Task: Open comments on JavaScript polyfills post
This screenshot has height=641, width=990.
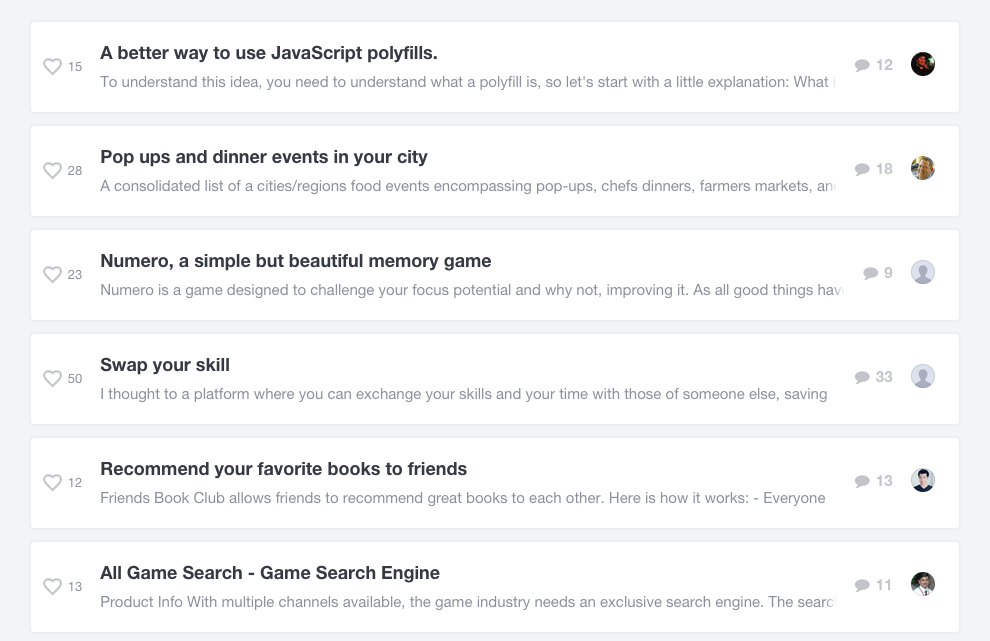Action: 873,65
